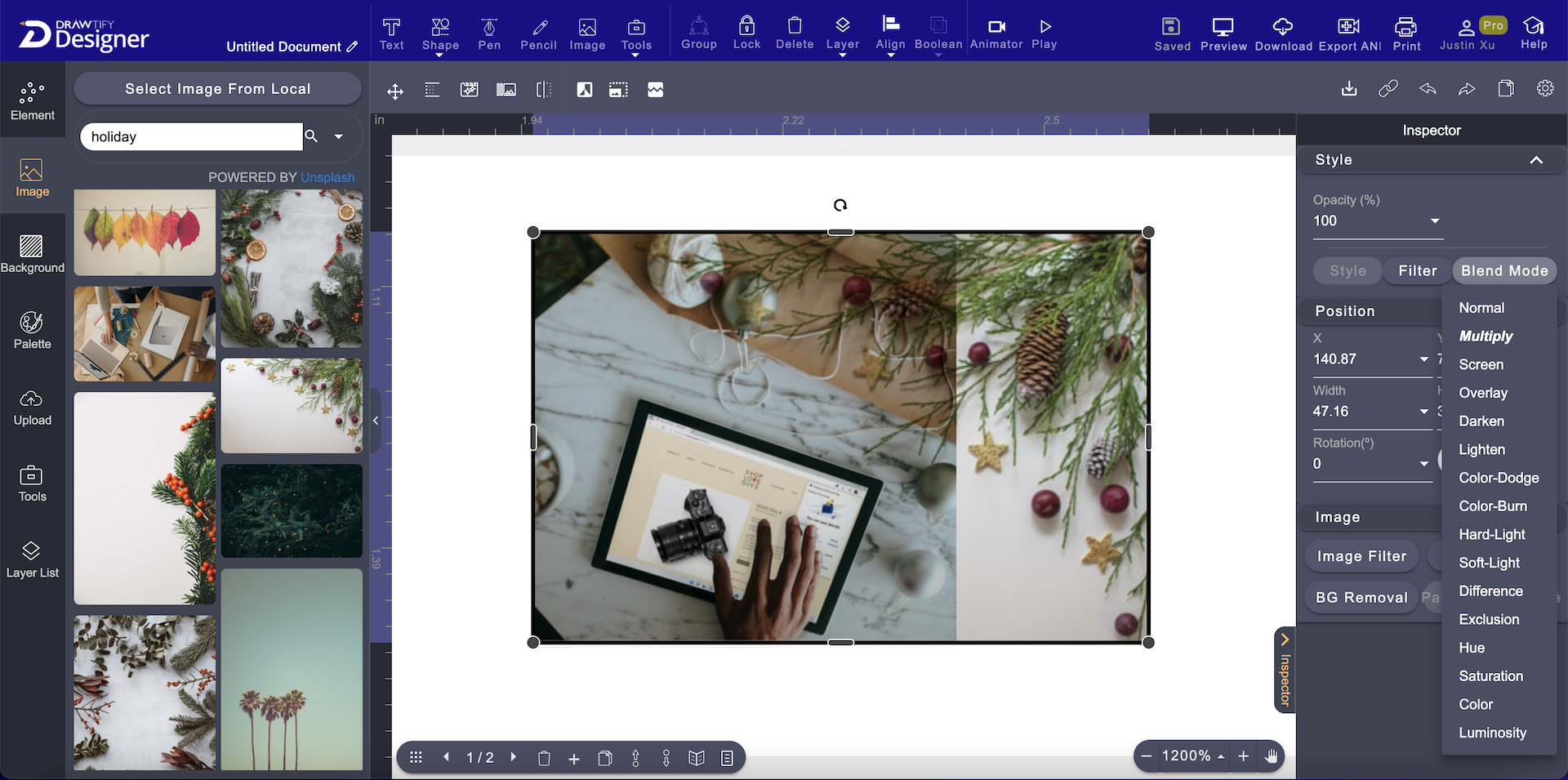Click the redo arrow icon
Viewport: 1568px width, 780px height.
click(1467, 88)
